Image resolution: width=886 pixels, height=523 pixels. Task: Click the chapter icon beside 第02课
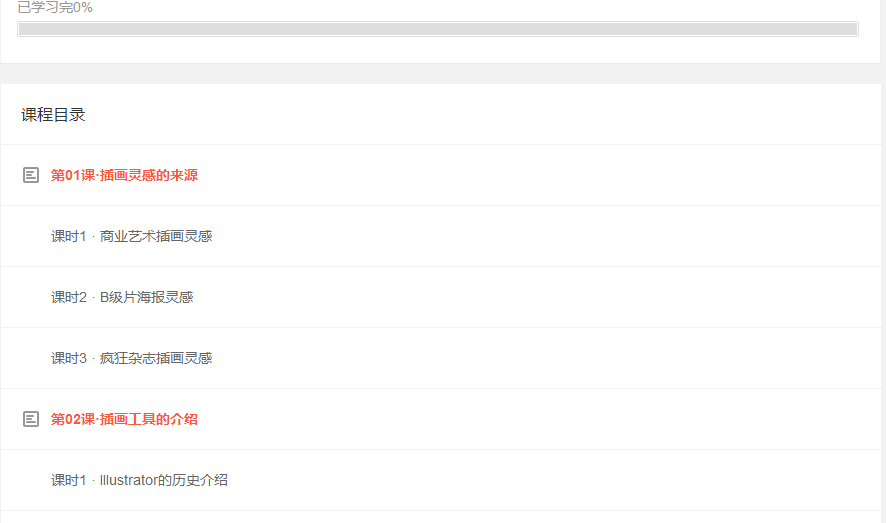click(x=31, y=419)
